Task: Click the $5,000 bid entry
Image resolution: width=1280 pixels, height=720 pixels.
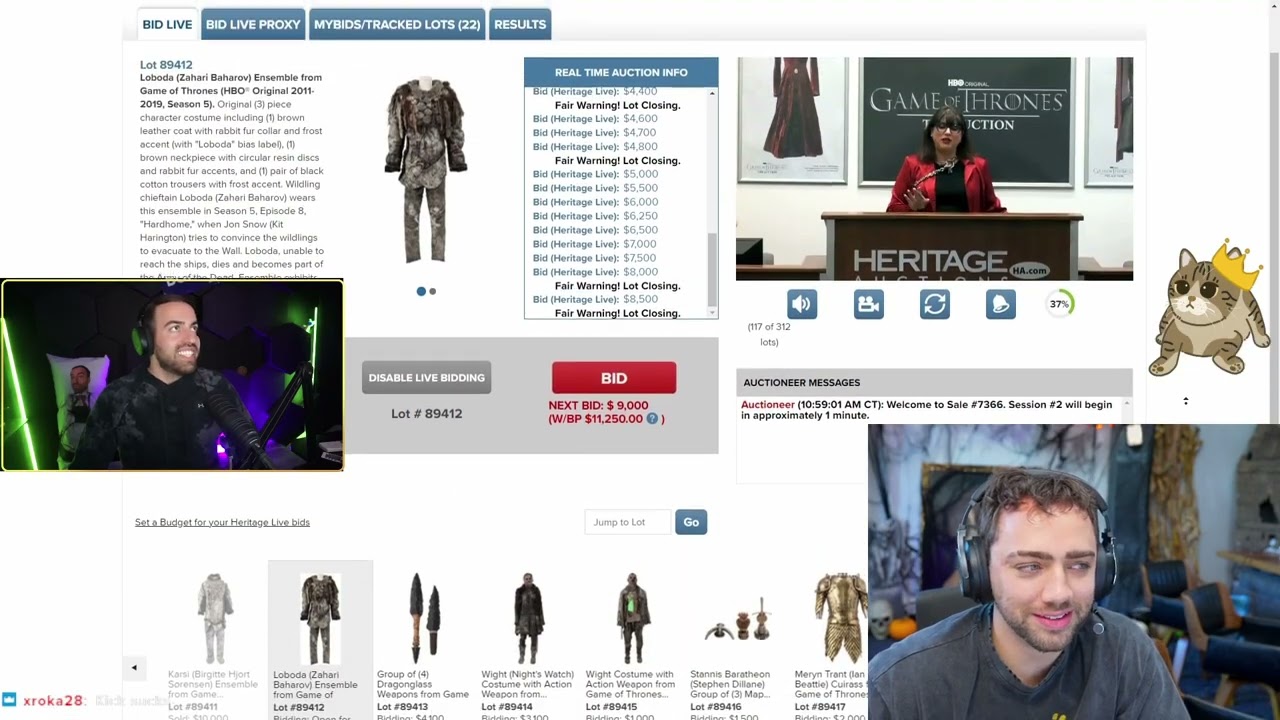Action: tap(596, 174)
